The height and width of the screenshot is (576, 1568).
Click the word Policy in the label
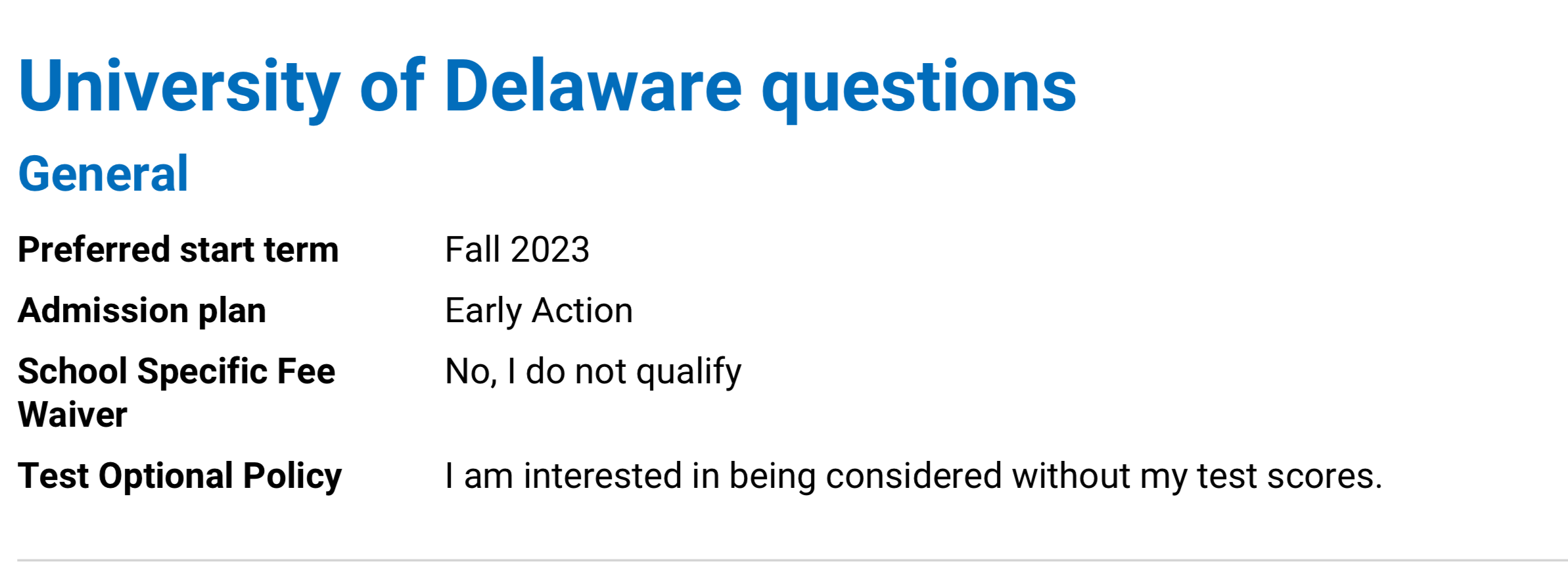tap(292, 476)
